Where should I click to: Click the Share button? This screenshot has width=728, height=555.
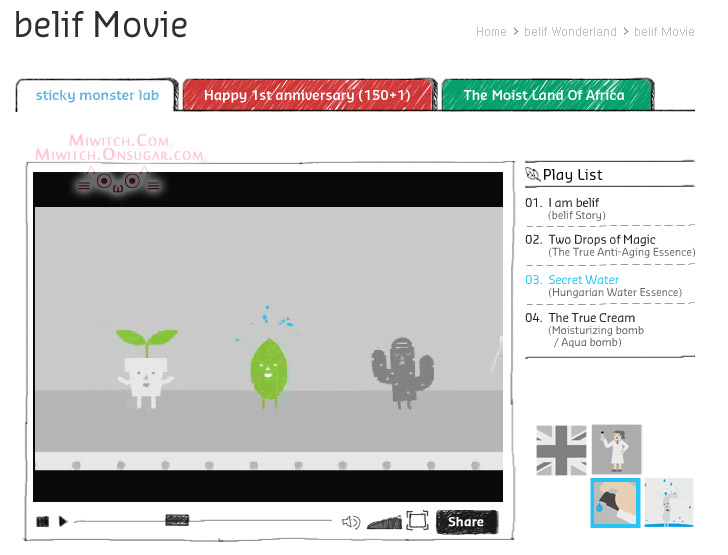tap(466, 522)
